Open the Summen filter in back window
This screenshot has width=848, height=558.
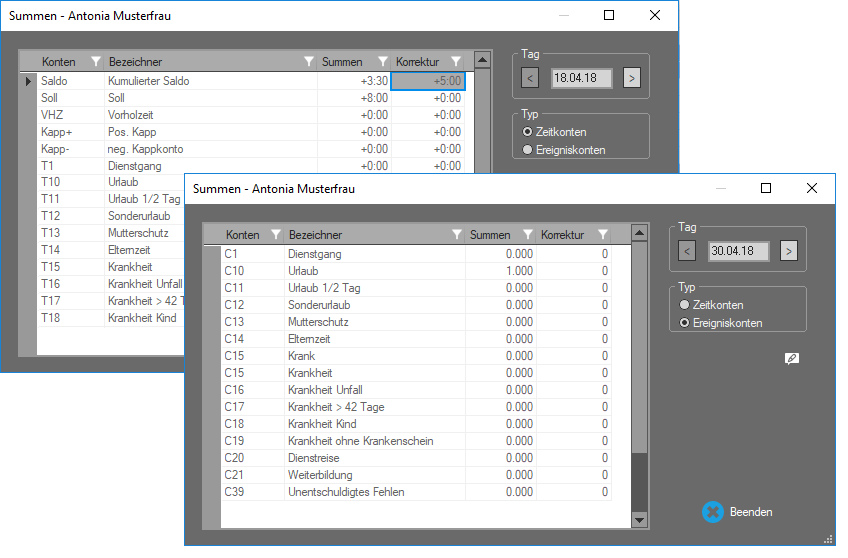point(382,62)
